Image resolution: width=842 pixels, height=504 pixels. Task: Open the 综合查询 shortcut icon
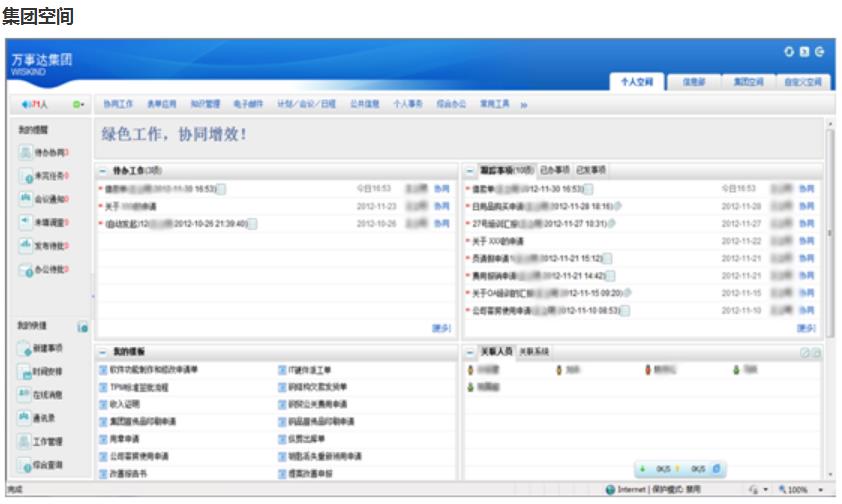coord(26,466)
